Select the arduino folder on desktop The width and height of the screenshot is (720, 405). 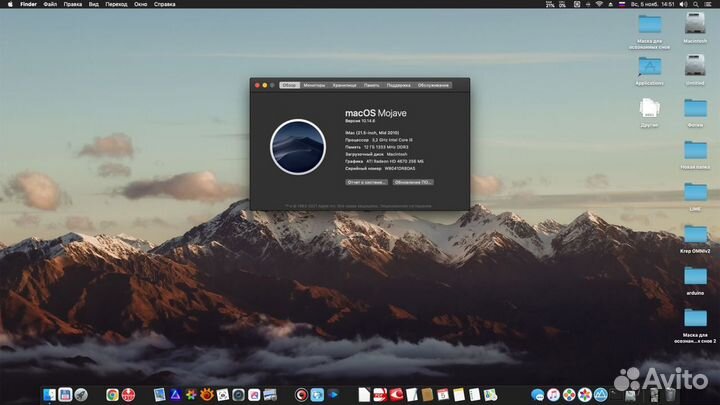tap(695, 281)
